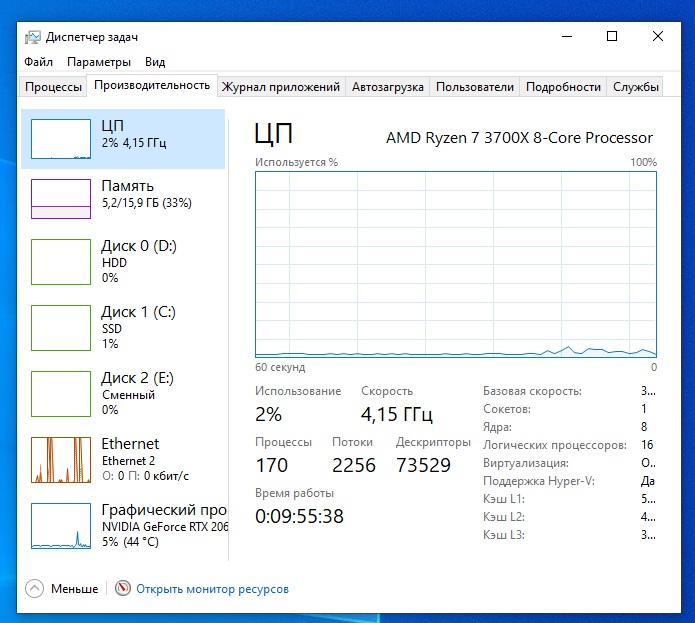Image resolution: width=695 pixels, height=623 pixels.
Task: Click the '0:09:55:38' uptime value
Action: coord(299,516)
